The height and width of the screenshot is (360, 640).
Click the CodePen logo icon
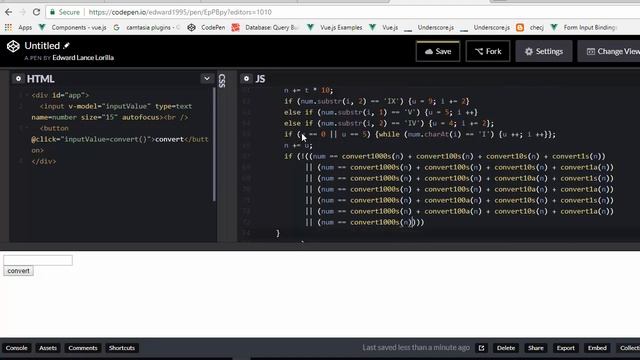pyautogui.click(x=13, y=46)
